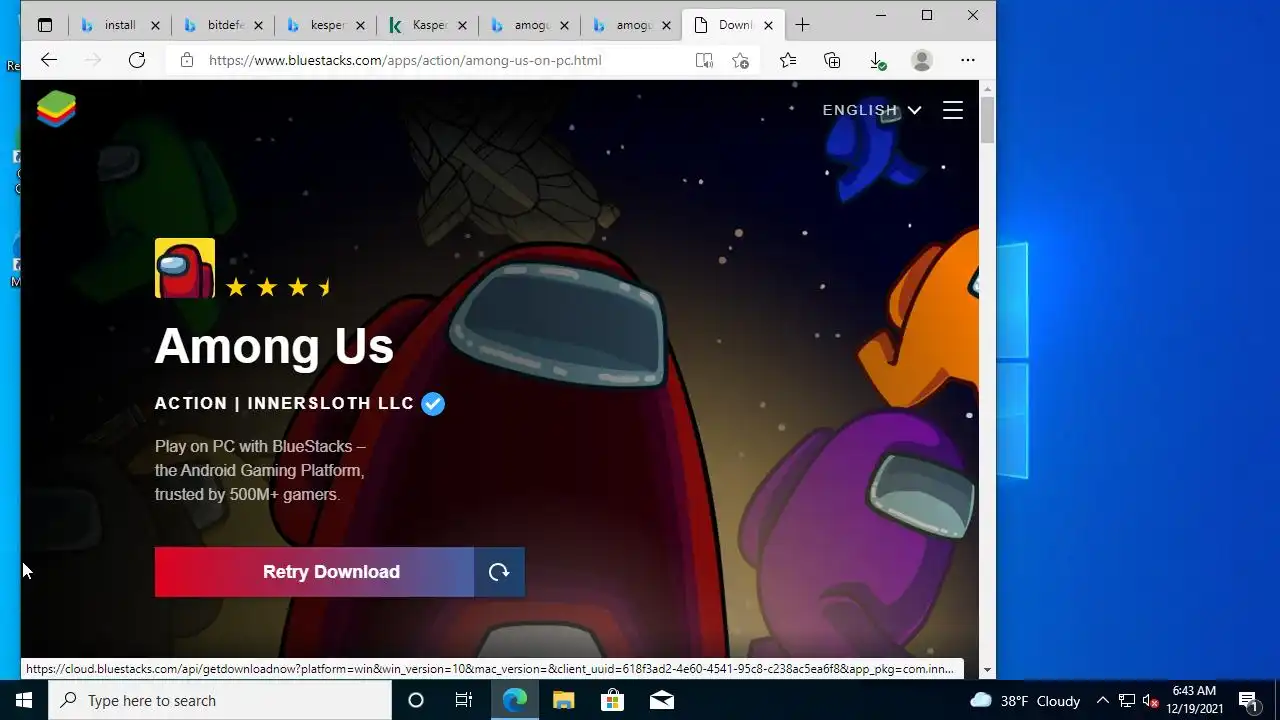Open the tab actions menu icon
Viewport: 1280px width, 720px height.
[x=45, y=25]
